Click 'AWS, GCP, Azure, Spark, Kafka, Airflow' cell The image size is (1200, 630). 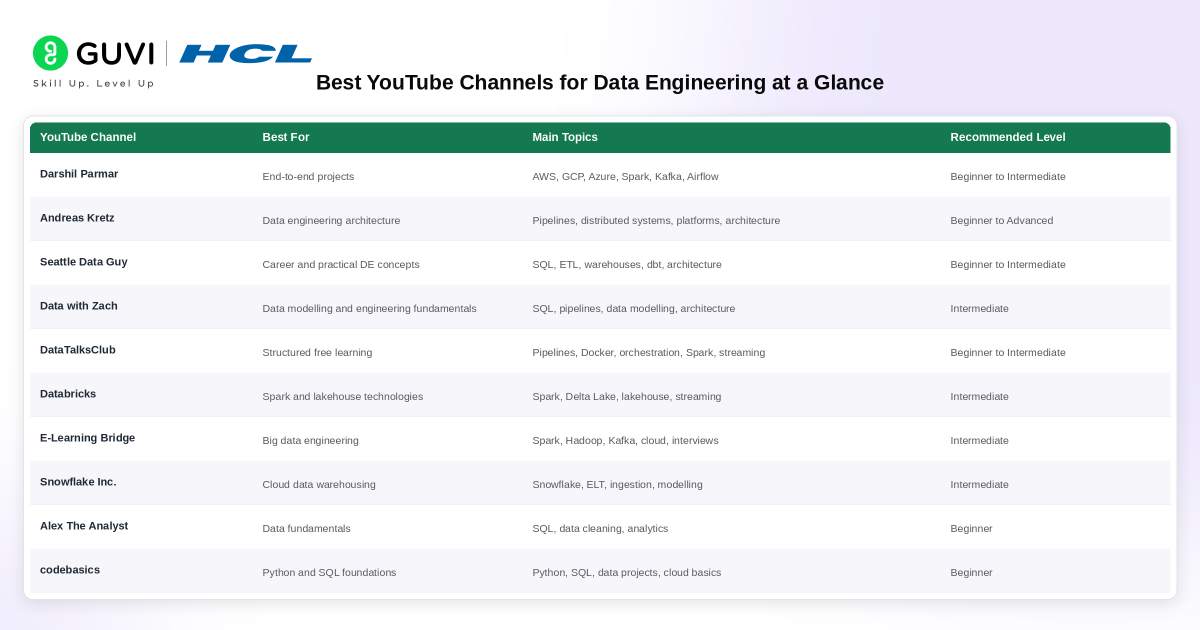coord(625,177)
